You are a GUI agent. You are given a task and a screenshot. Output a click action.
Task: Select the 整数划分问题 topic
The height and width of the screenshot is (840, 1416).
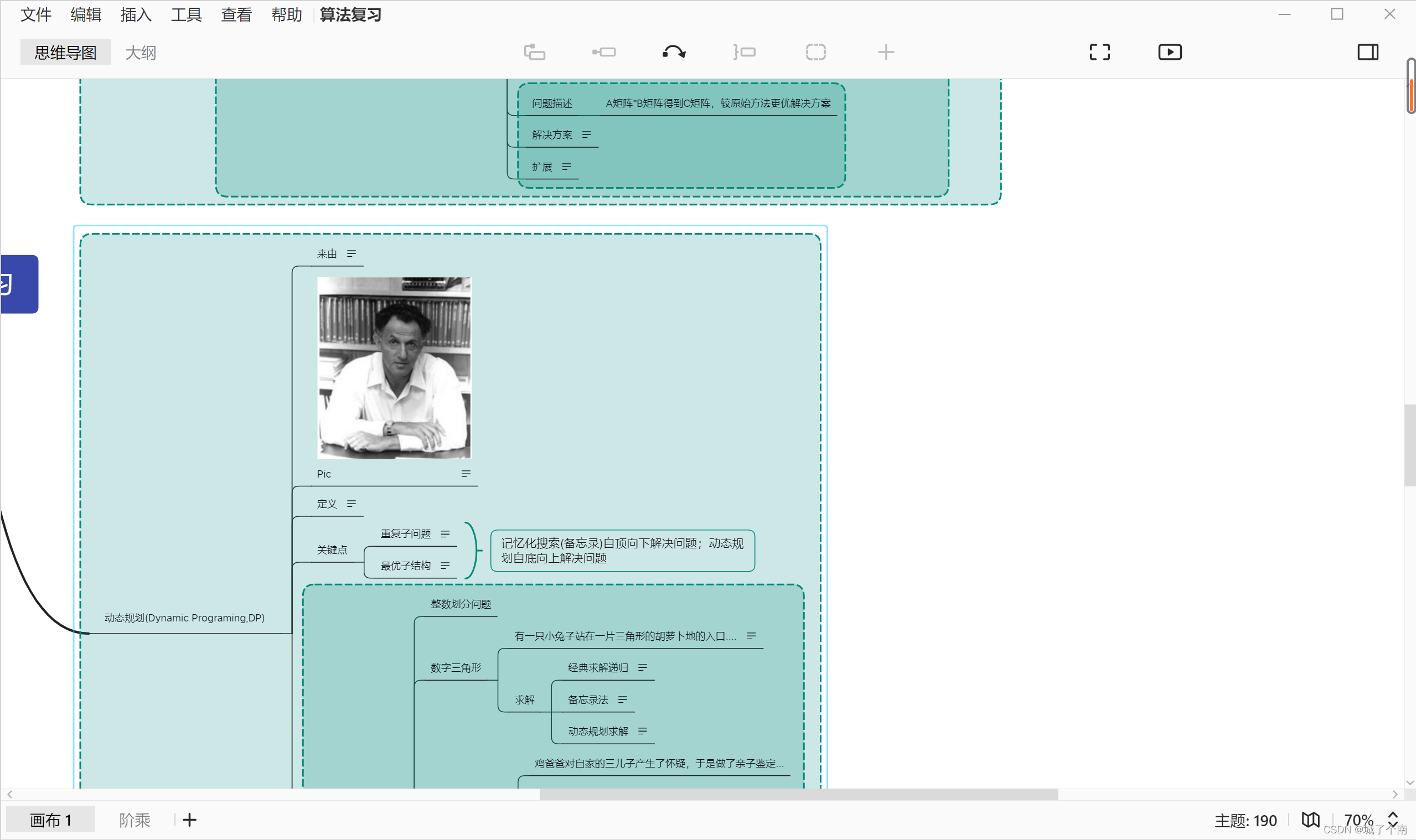point(461,604)
